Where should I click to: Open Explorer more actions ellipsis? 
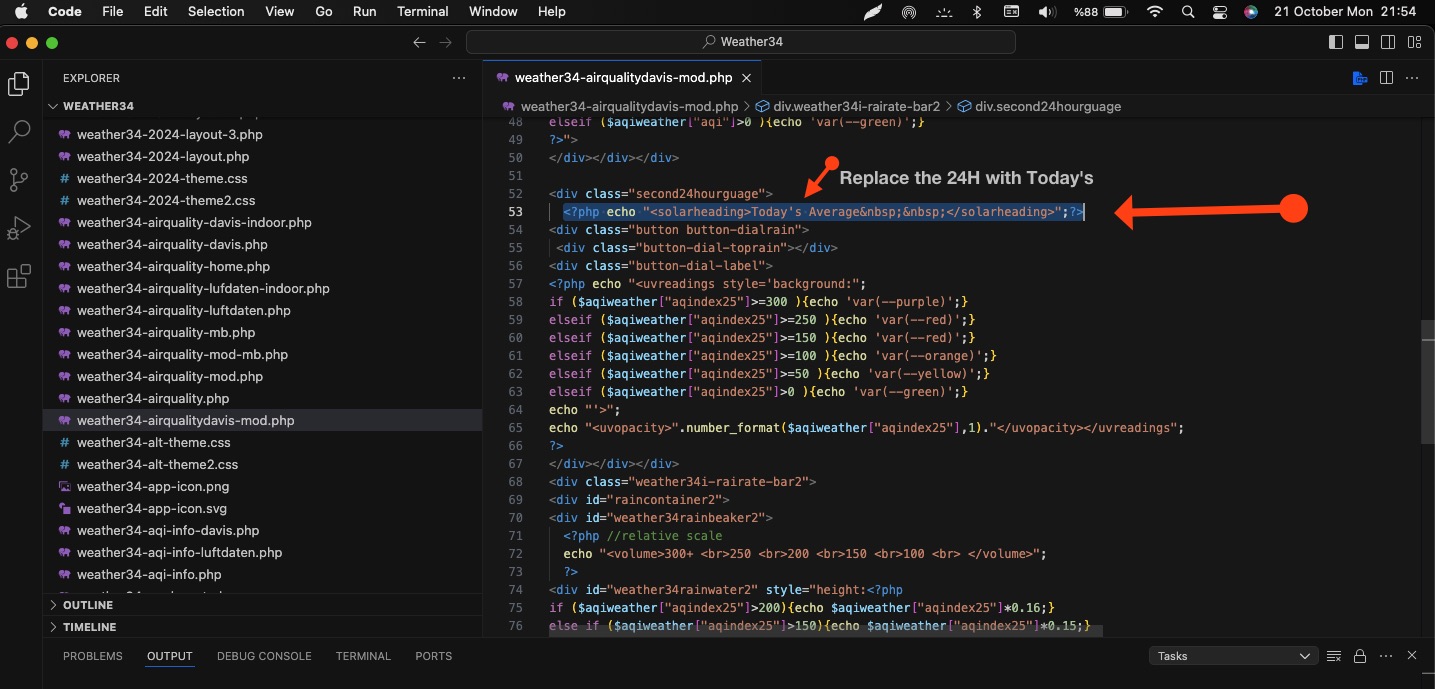pyautogui.click(x=459, y=78)
